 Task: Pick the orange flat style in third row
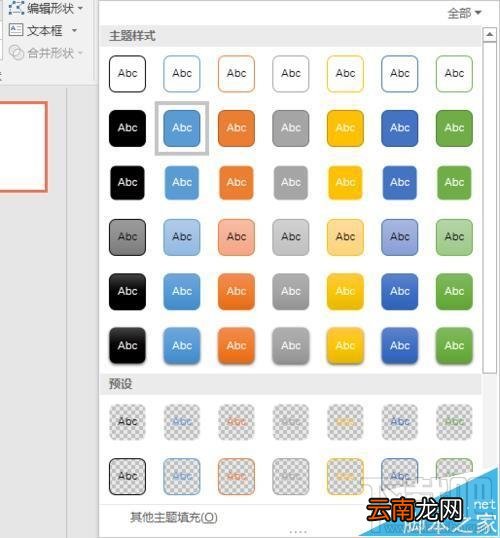236,183
